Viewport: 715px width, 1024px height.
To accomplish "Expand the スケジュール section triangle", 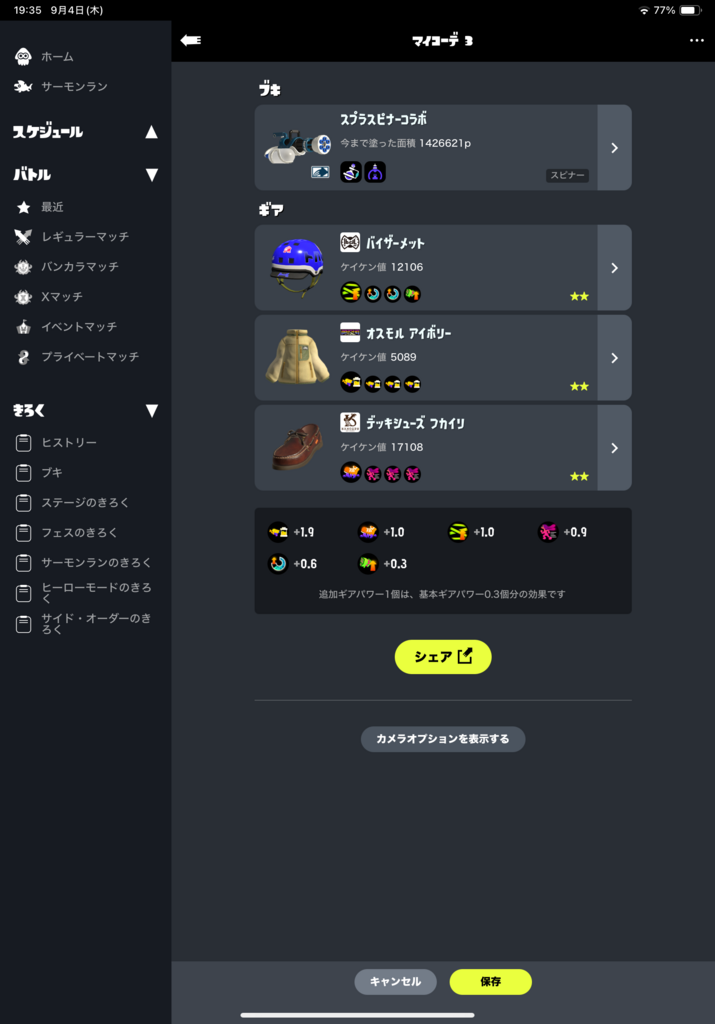I will point(151,132).
